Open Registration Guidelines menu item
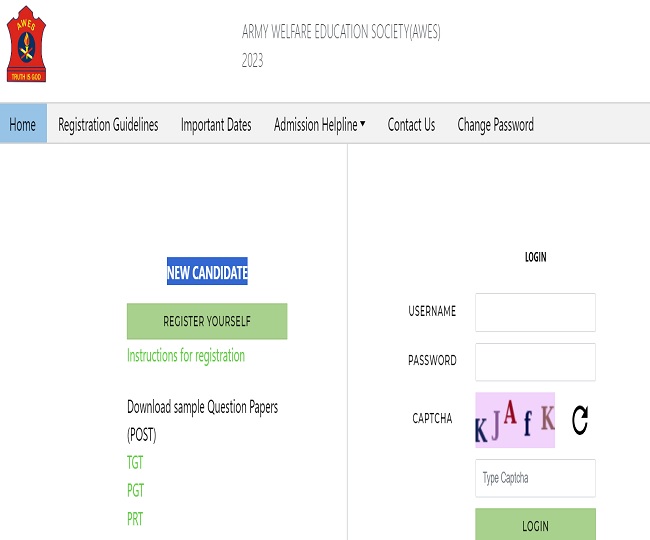The width and height of the screenshot is (650, 540). [108, 125]
